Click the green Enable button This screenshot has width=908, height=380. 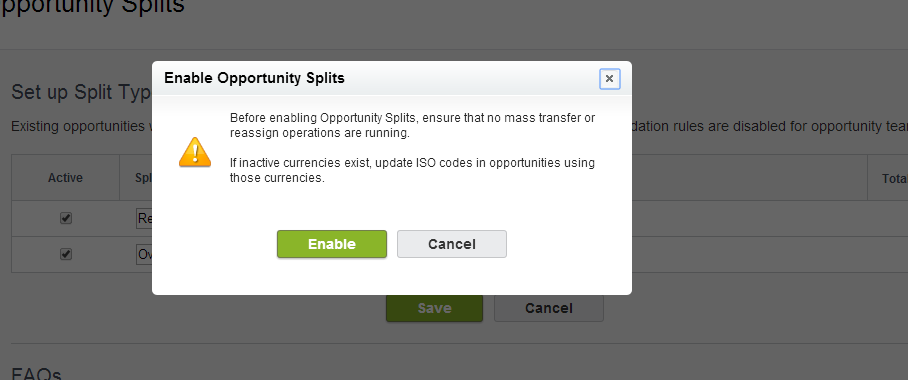click(331, 244)
